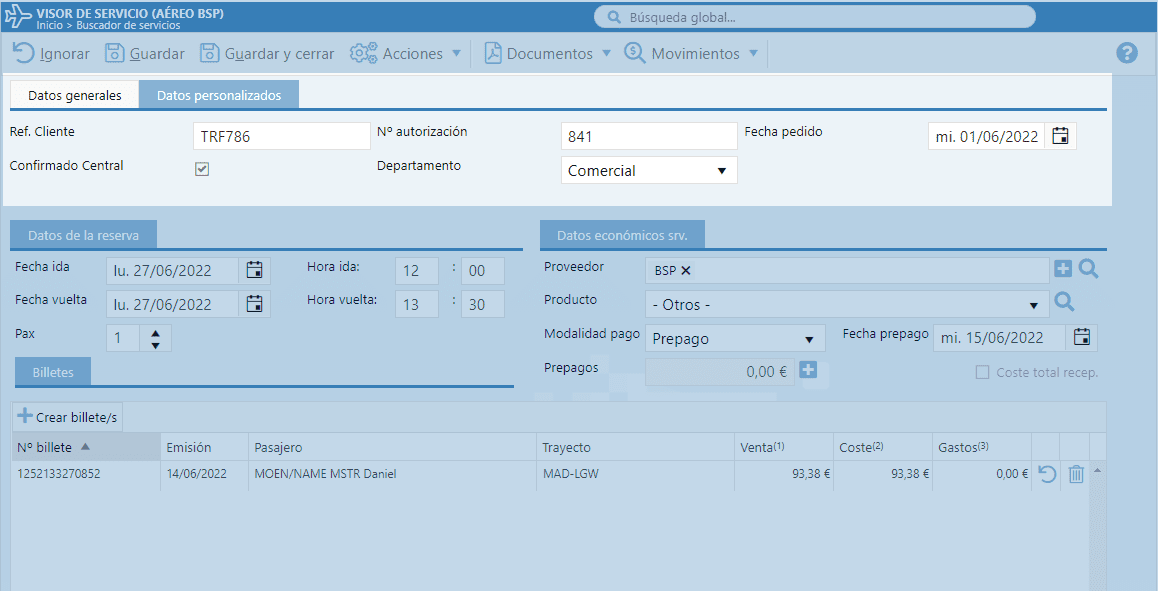This screenshot has width=1158, height=591.
Task: Open calendar picker for Fecha ida
Action: tap(254, 270)
